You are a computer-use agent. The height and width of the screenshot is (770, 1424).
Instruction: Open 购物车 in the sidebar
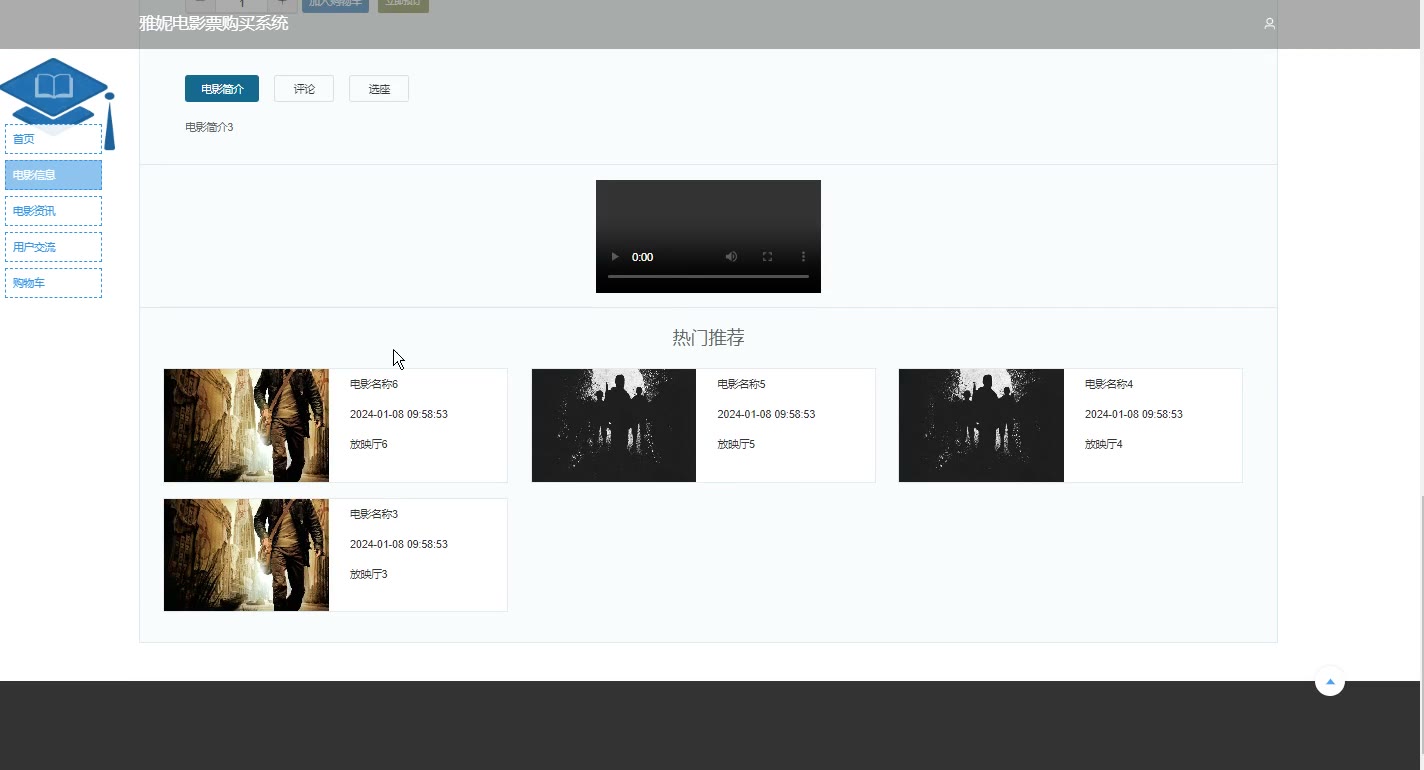click(x=53, y=283)
